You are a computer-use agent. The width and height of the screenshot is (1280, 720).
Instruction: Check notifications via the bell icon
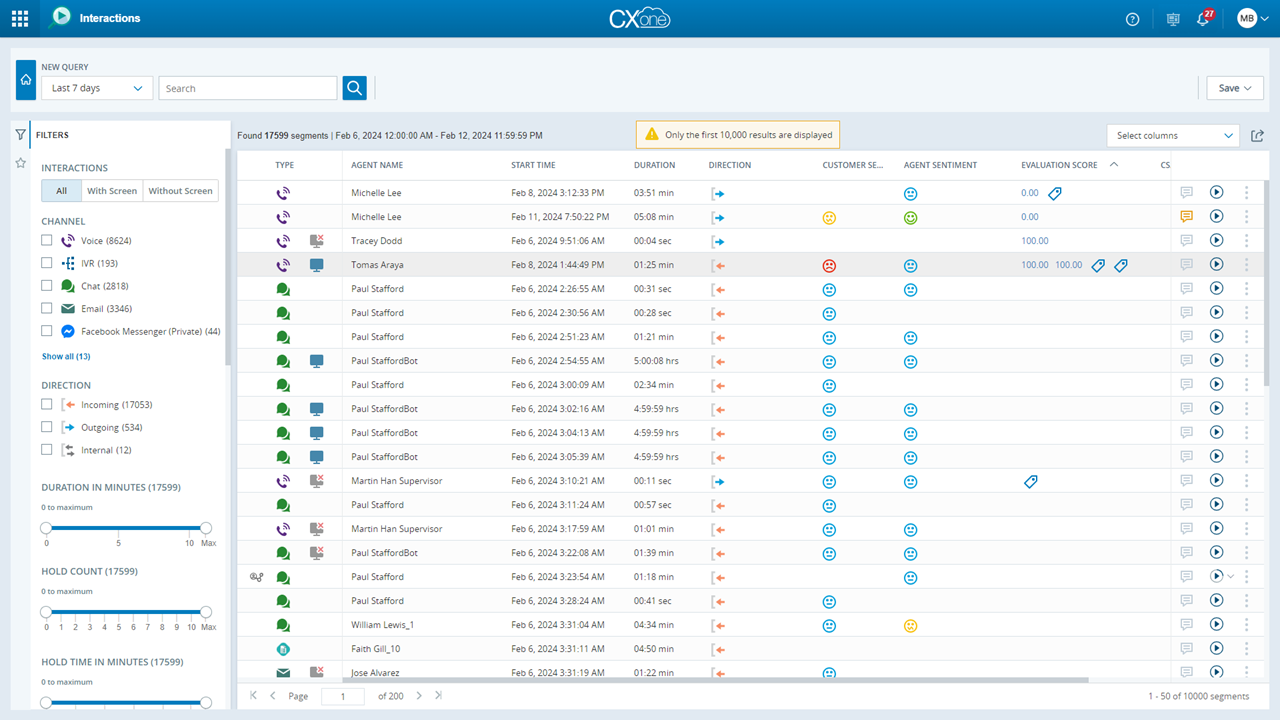[x=1203, y=18]
